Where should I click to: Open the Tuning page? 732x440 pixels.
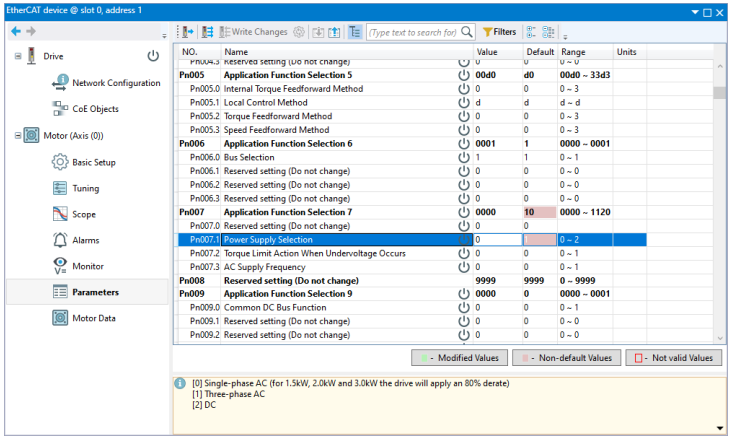point(85,189)
